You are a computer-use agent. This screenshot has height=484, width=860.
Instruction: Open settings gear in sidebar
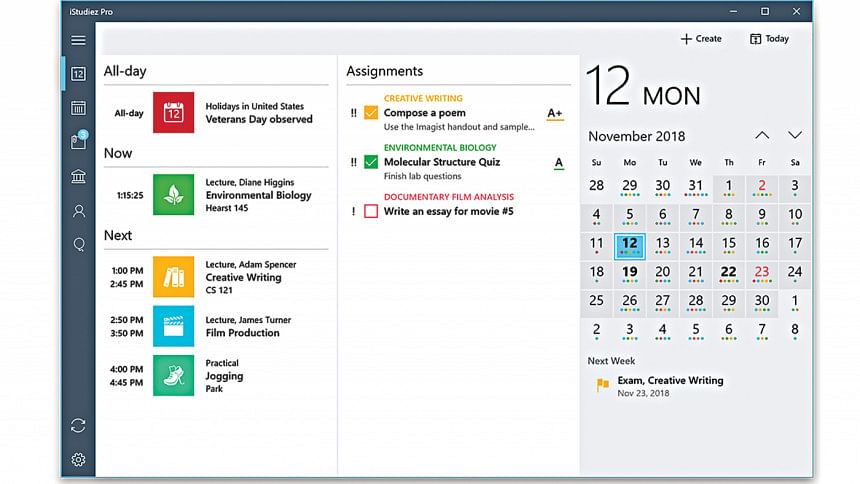(x=78, y=460)
